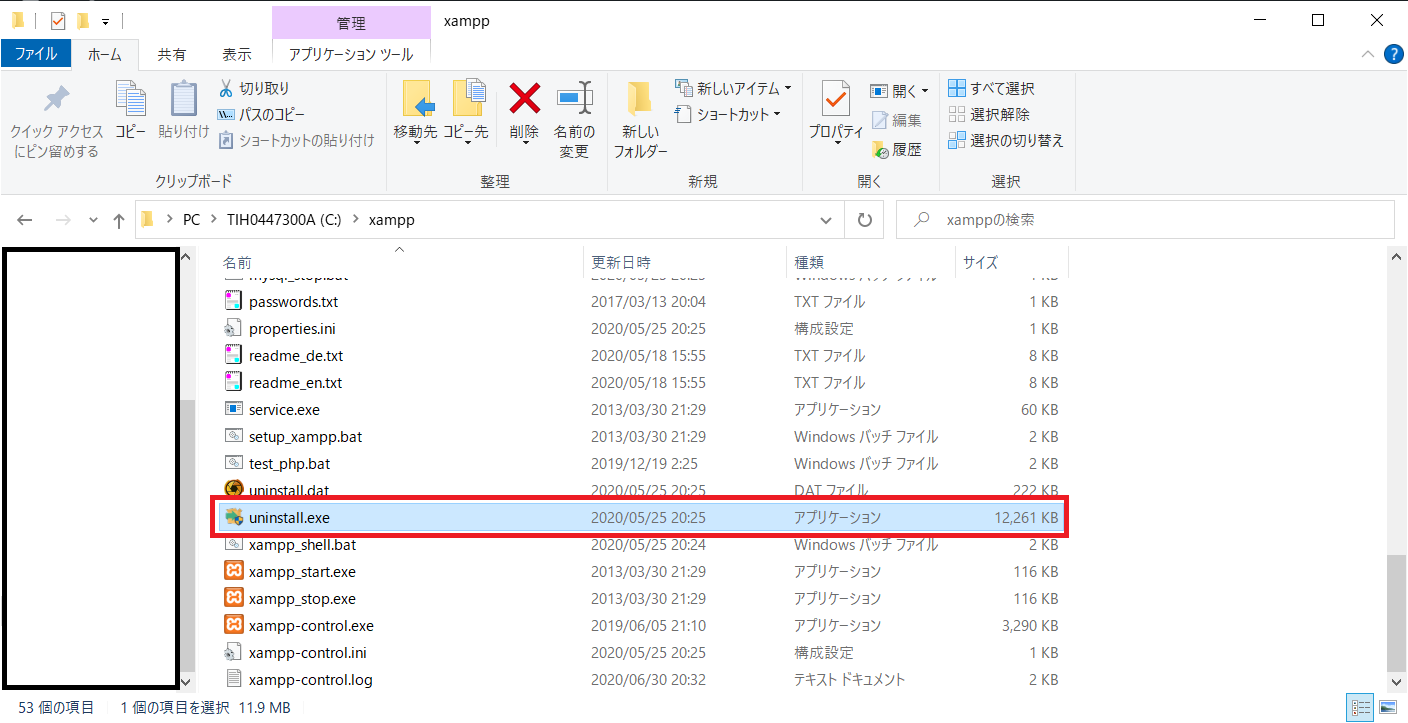Click Copy path (パスのコピー)
Image resolution: width=1408 pixels, height=723 pixels.
click(x=261, y=114)
